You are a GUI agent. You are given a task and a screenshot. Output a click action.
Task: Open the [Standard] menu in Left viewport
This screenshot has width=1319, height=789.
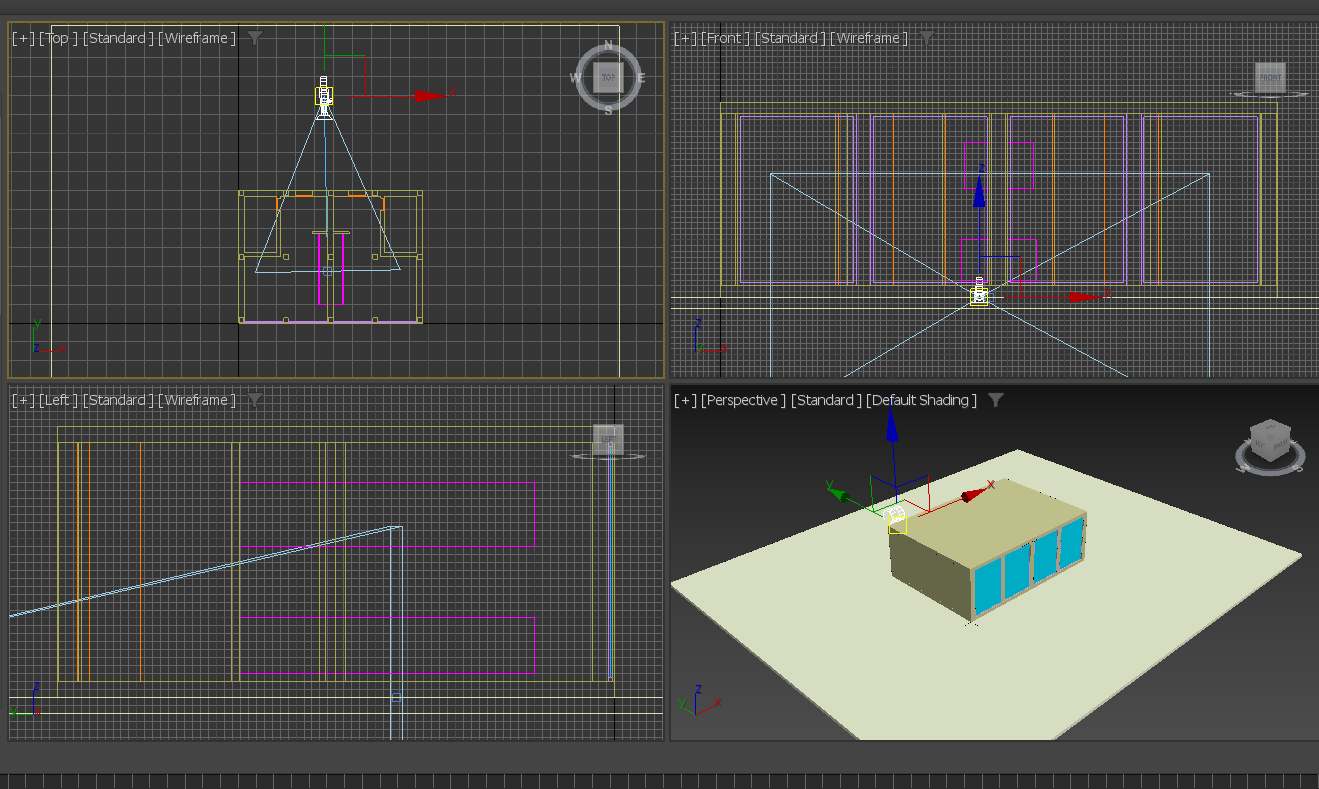118,400
